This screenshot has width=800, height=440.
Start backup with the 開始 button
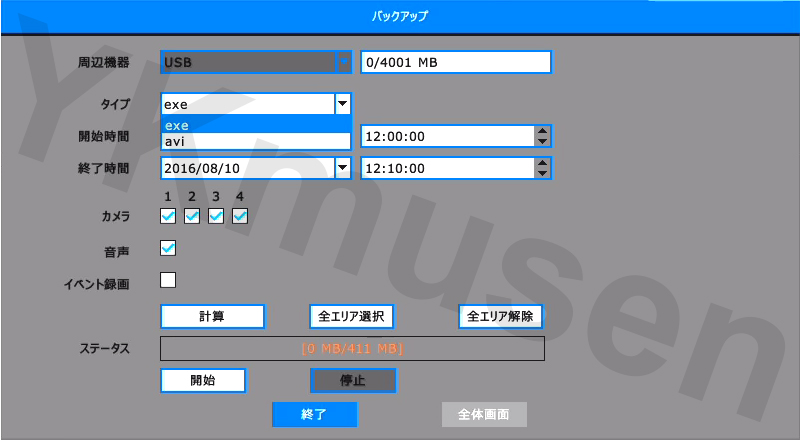(x=203, y=380)
